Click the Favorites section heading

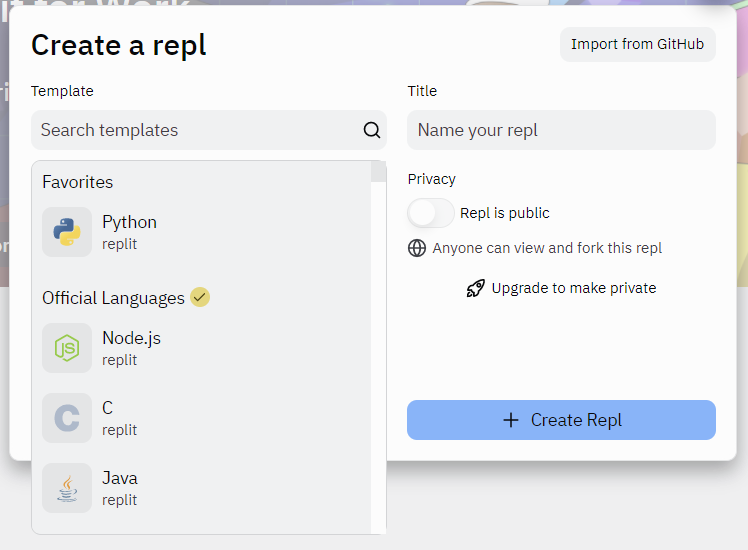pyautogui.click(x=78, y=182)
